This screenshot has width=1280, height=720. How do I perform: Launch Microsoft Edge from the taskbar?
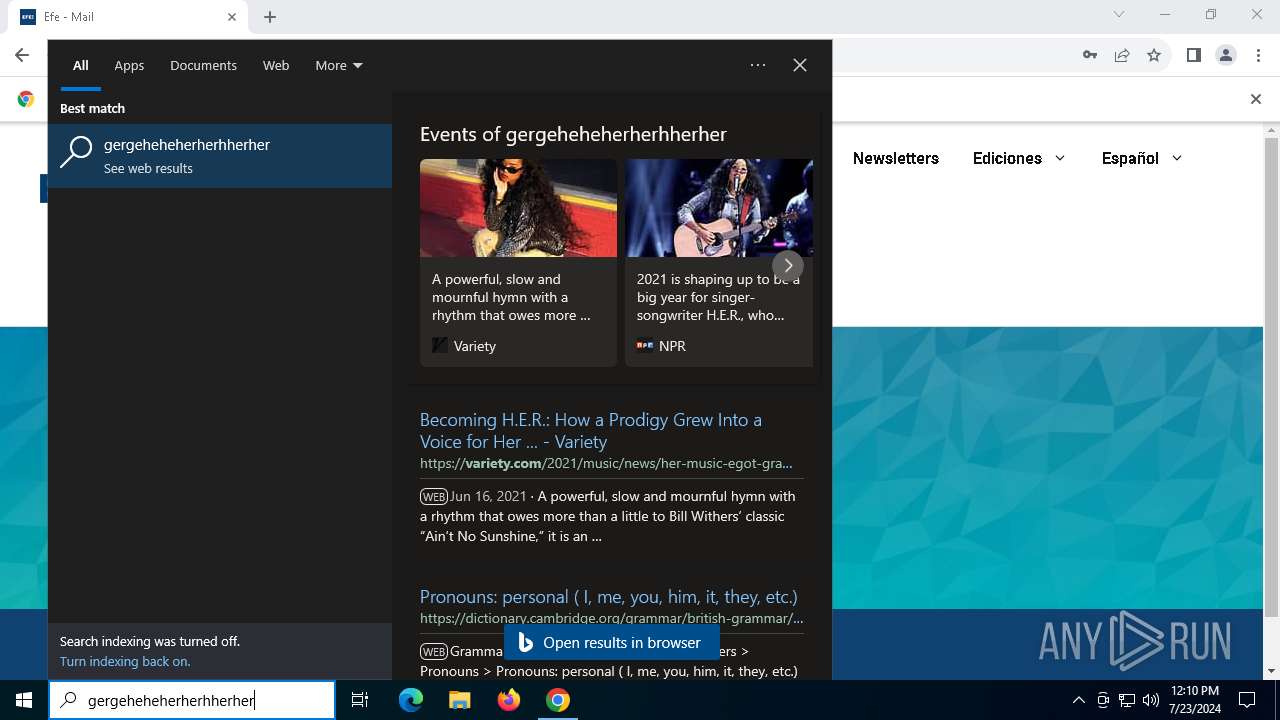point(411,700)
